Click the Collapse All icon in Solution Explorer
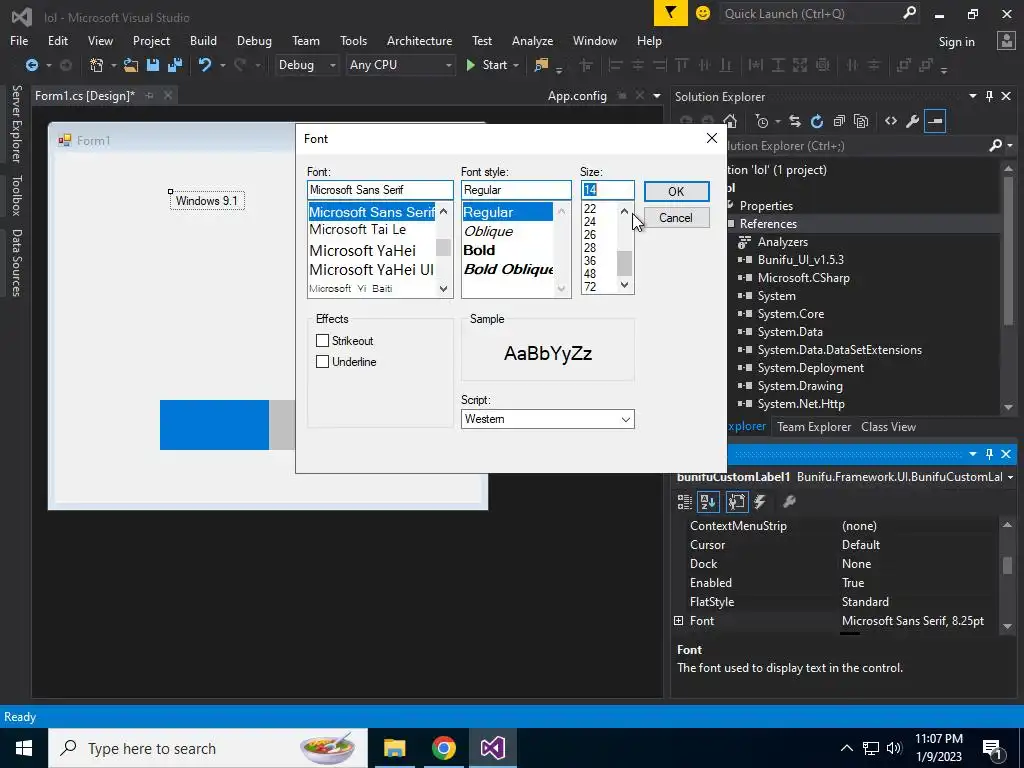The width and height of the screenshot is (1024, 768). (x=839, y=121)
